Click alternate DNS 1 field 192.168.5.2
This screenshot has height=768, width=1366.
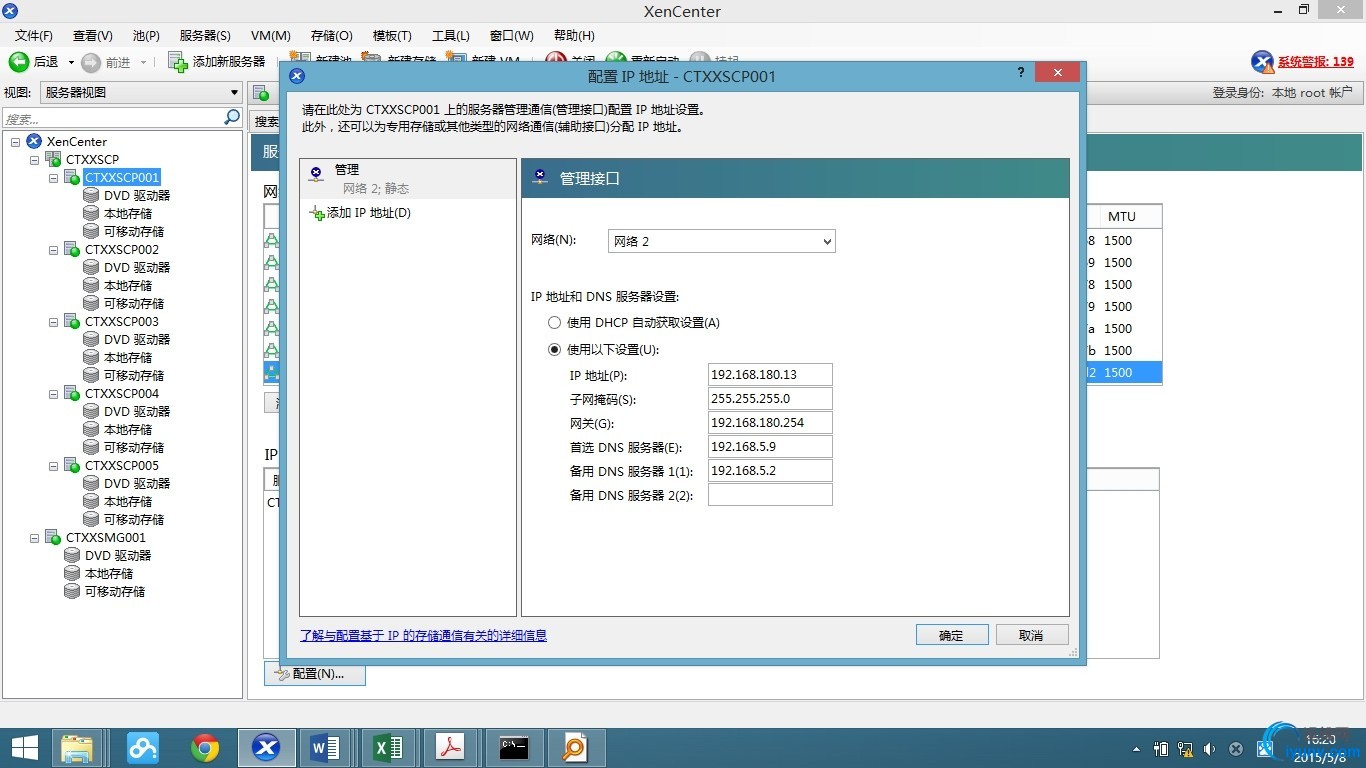click(770, 471)
